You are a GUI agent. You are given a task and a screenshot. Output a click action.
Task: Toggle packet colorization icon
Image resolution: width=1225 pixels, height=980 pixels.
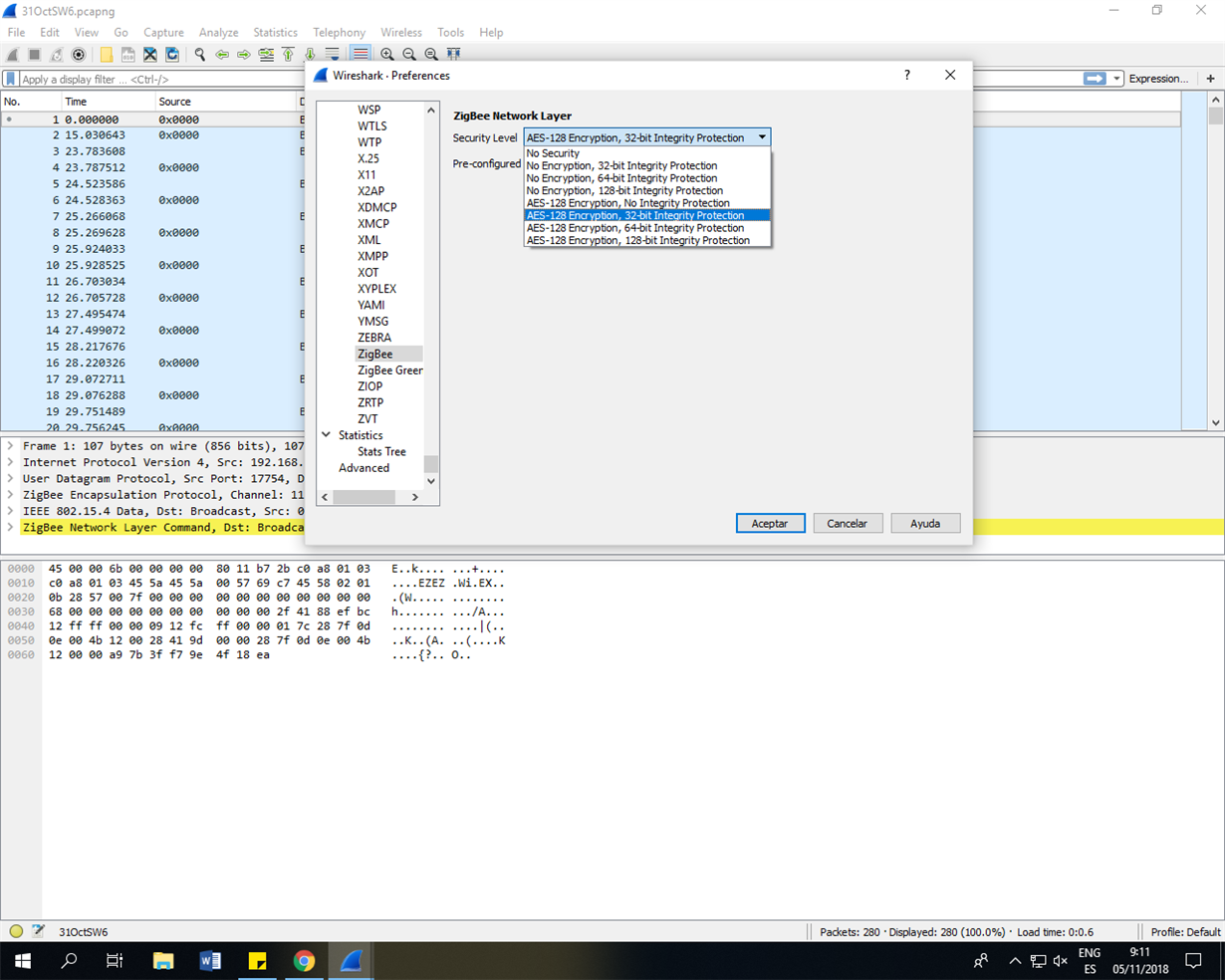[x=361, y=55]
